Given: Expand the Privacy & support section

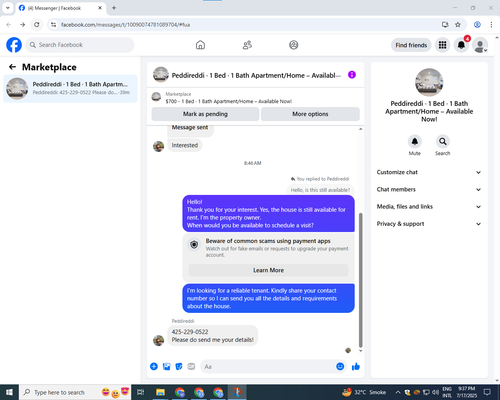Looking at the screenshot, I should point(429,224).
